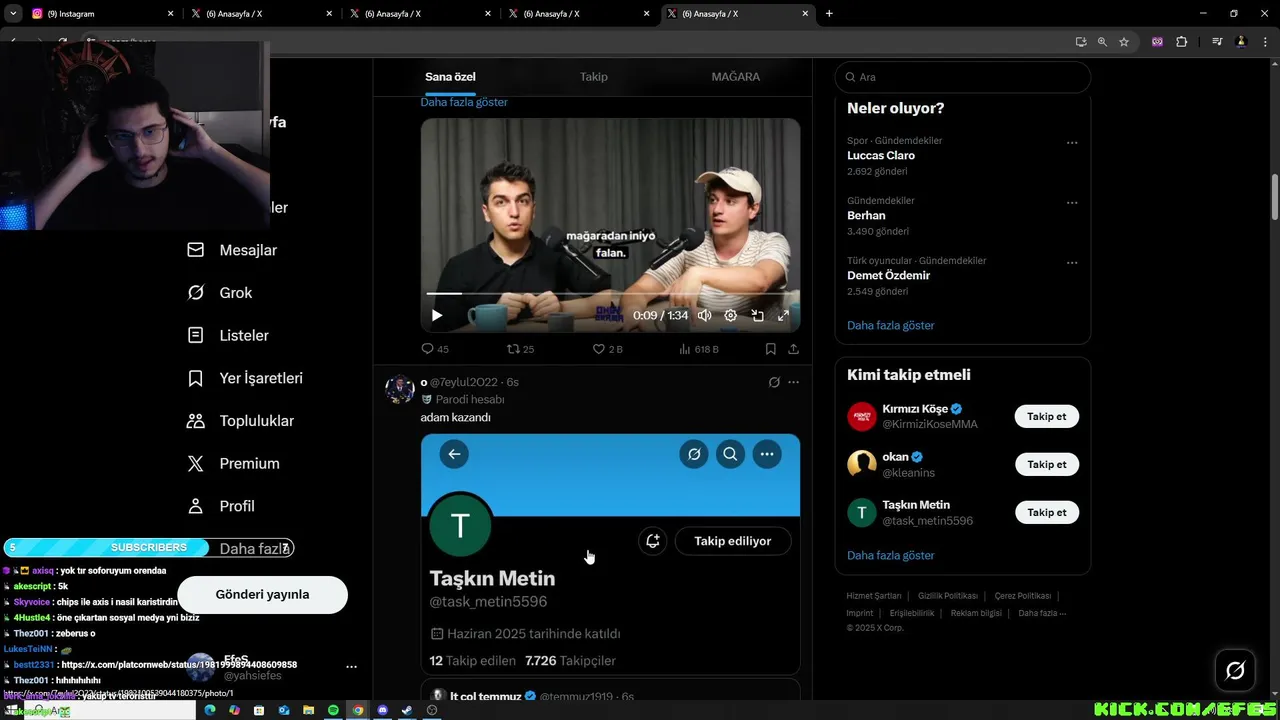The height and width of the screenshot is (720, 1280).
Task: Switch to the Takip timeline tab
Action: (594, 77)
